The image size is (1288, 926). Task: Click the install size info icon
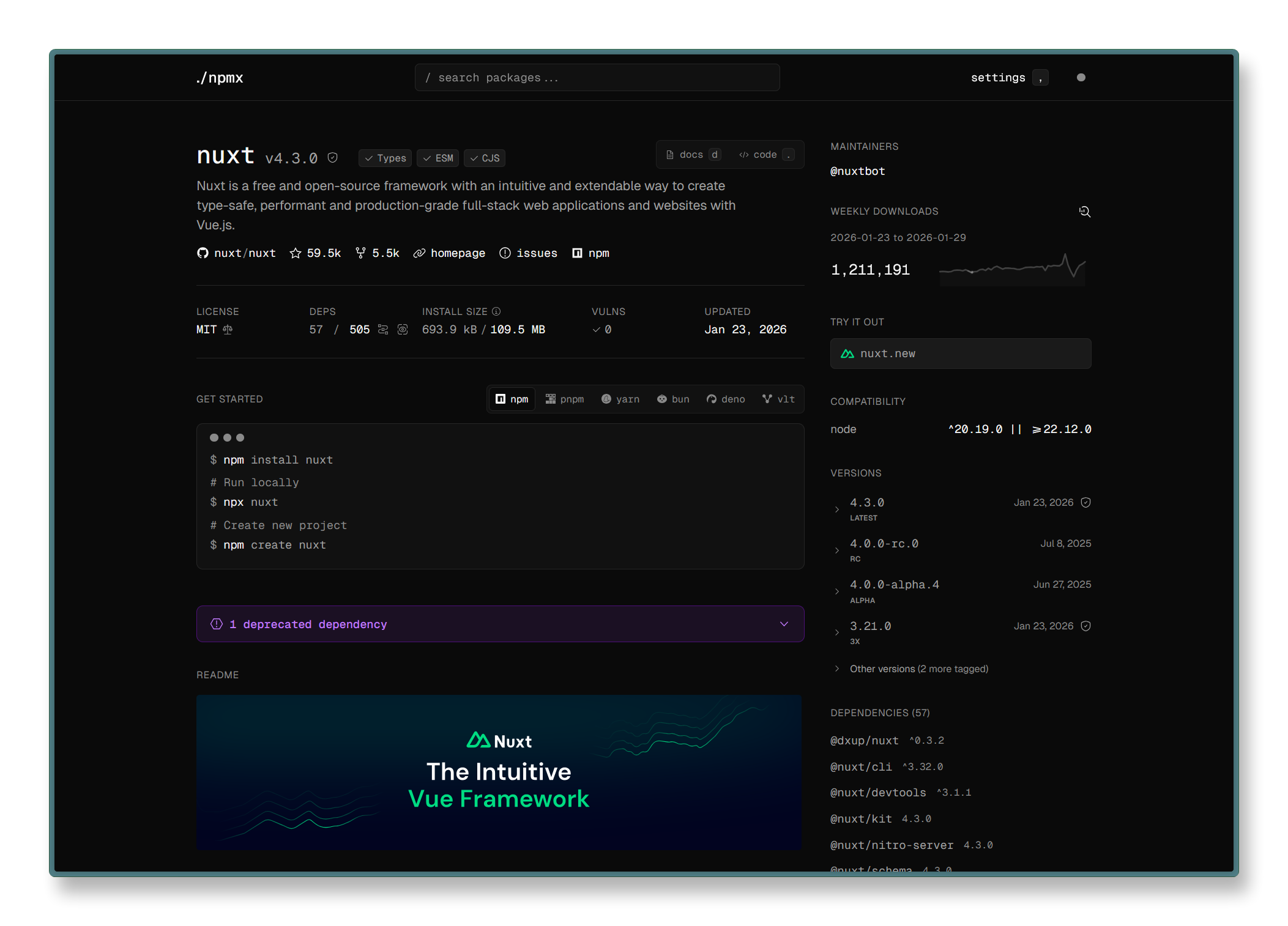[x=496, y=311]
